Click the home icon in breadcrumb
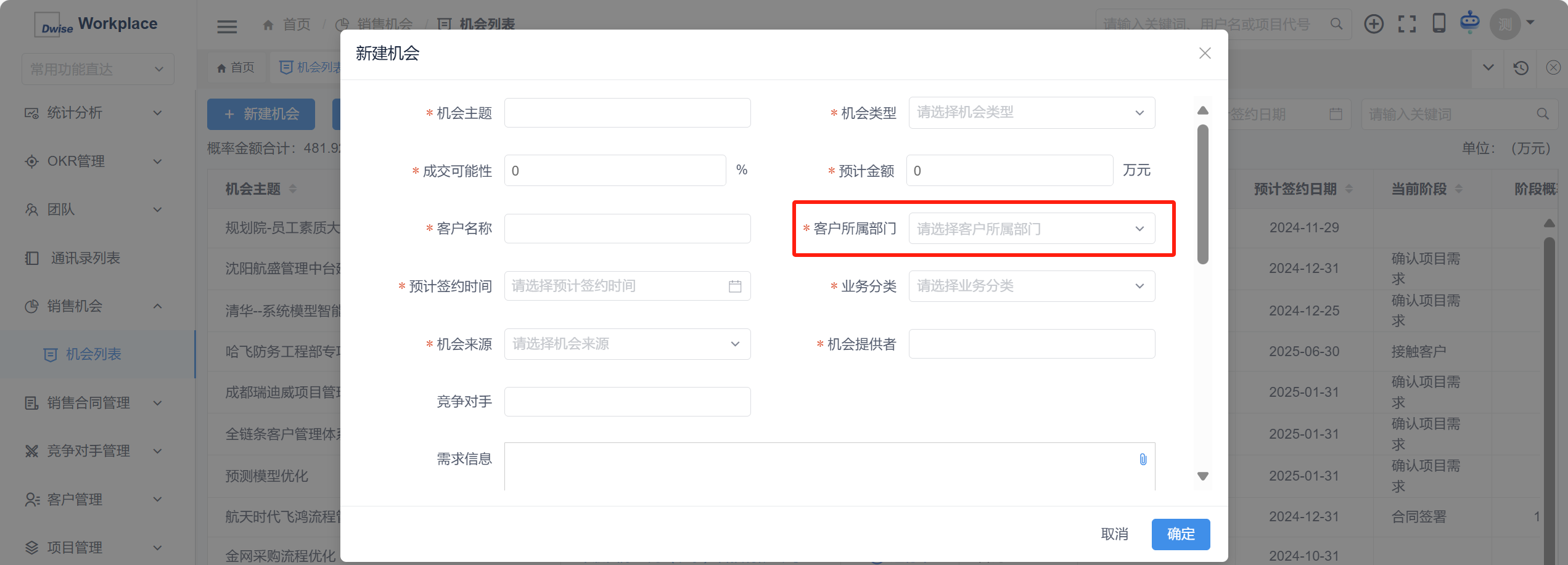The width and height of the screenshot is (1568, 565). coord(268,25)
